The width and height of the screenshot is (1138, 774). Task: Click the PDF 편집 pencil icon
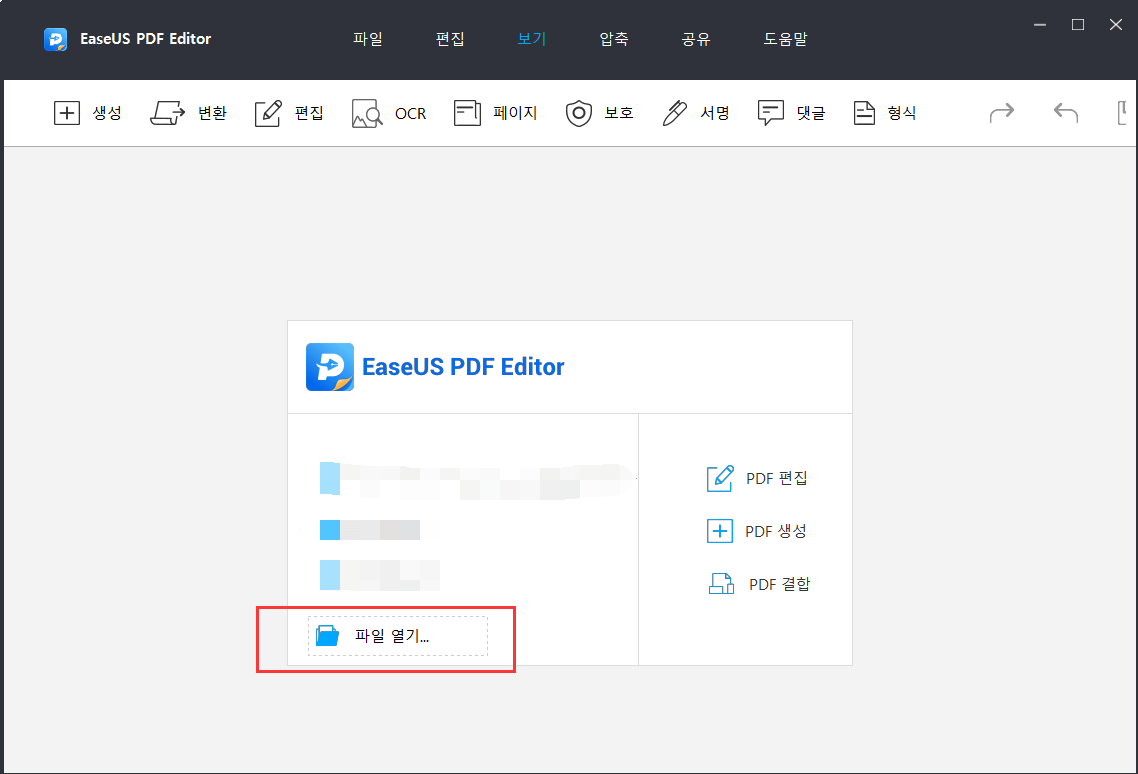coord(720,478)
